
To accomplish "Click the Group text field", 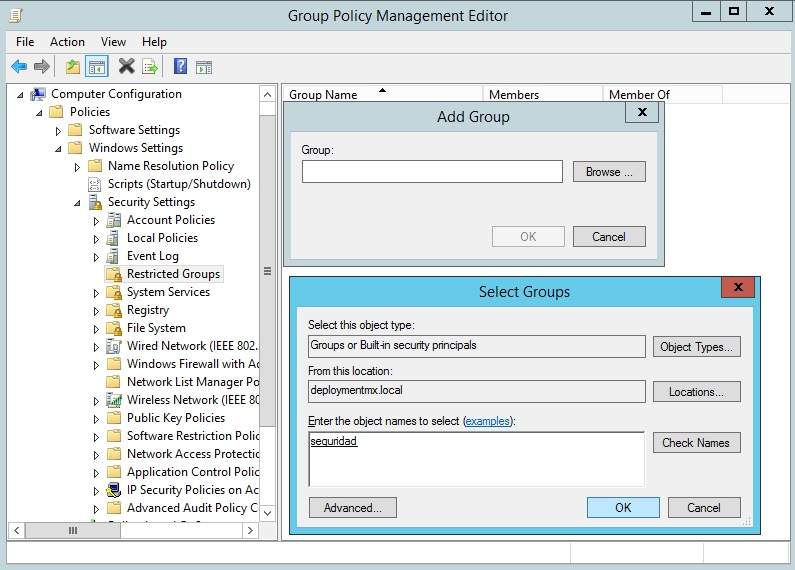I will coord(432,172).
